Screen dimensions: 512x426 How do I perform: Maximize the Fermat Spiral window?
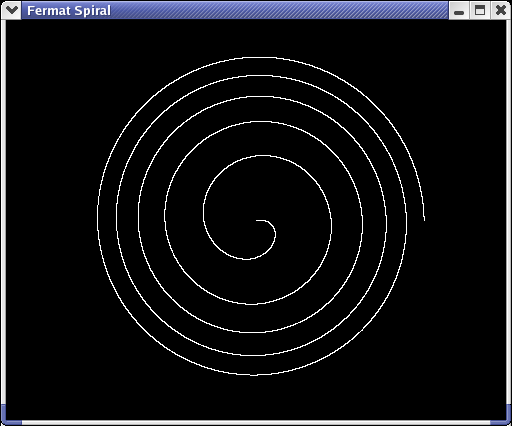point(480,11)
